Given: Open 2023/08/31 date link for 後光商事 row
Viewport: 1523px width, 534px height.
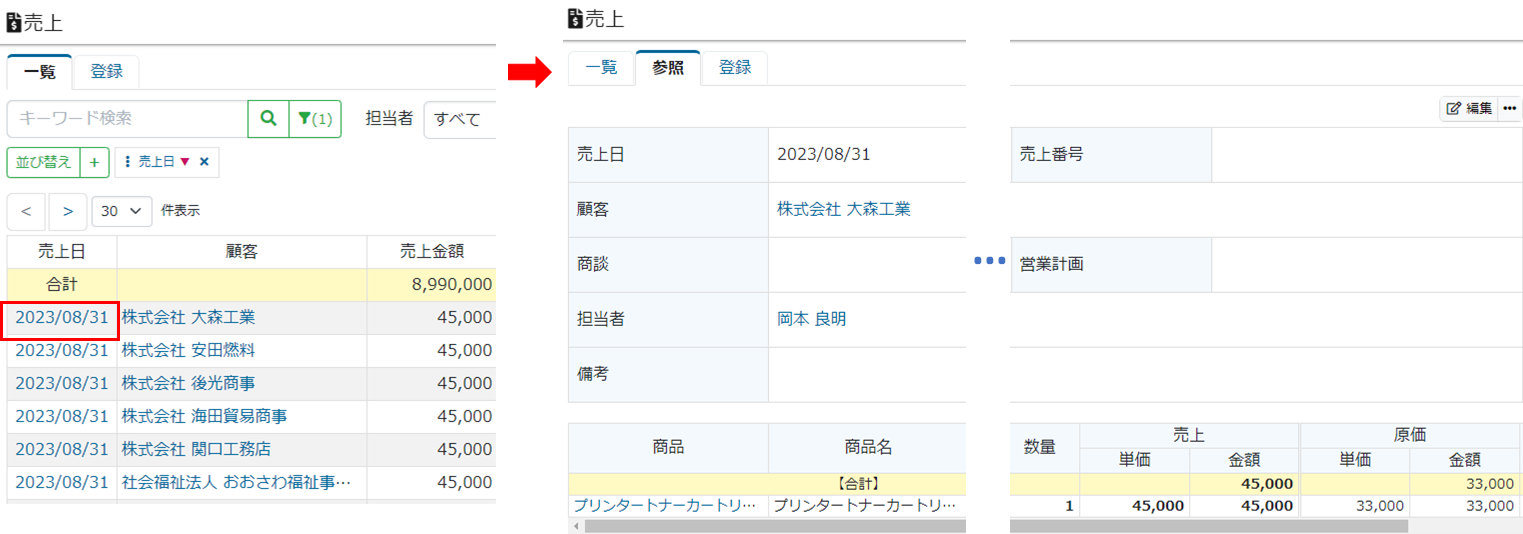Looking at the screenshot, I should coord(61,383).
